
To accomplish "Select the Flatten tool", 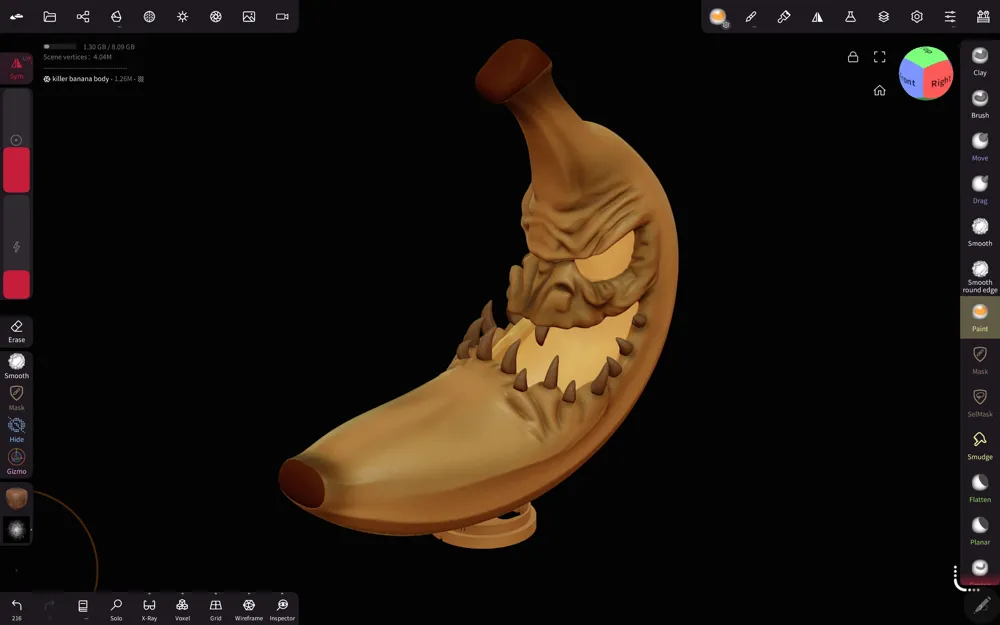I will [x=980, y=488].
